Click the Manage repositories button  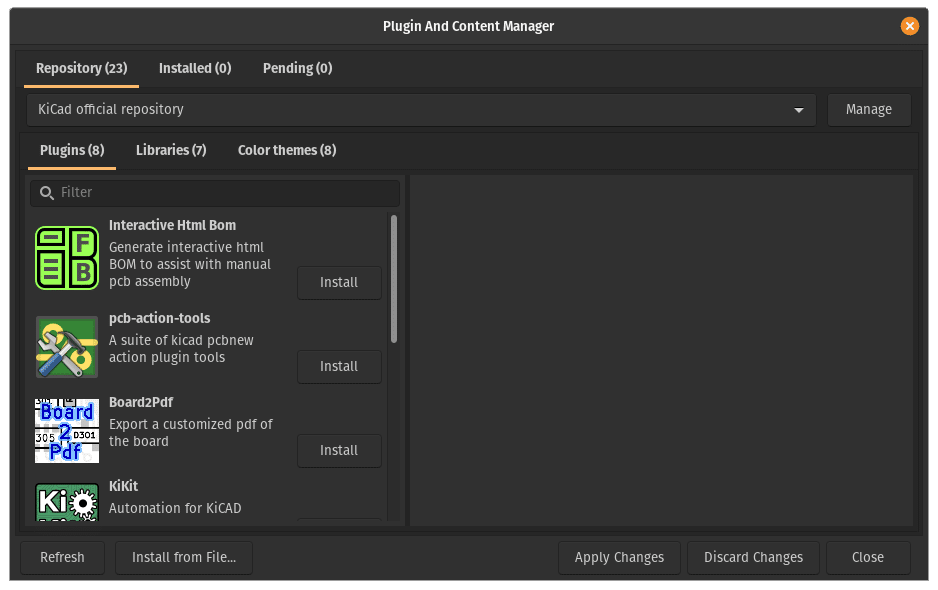868,109
